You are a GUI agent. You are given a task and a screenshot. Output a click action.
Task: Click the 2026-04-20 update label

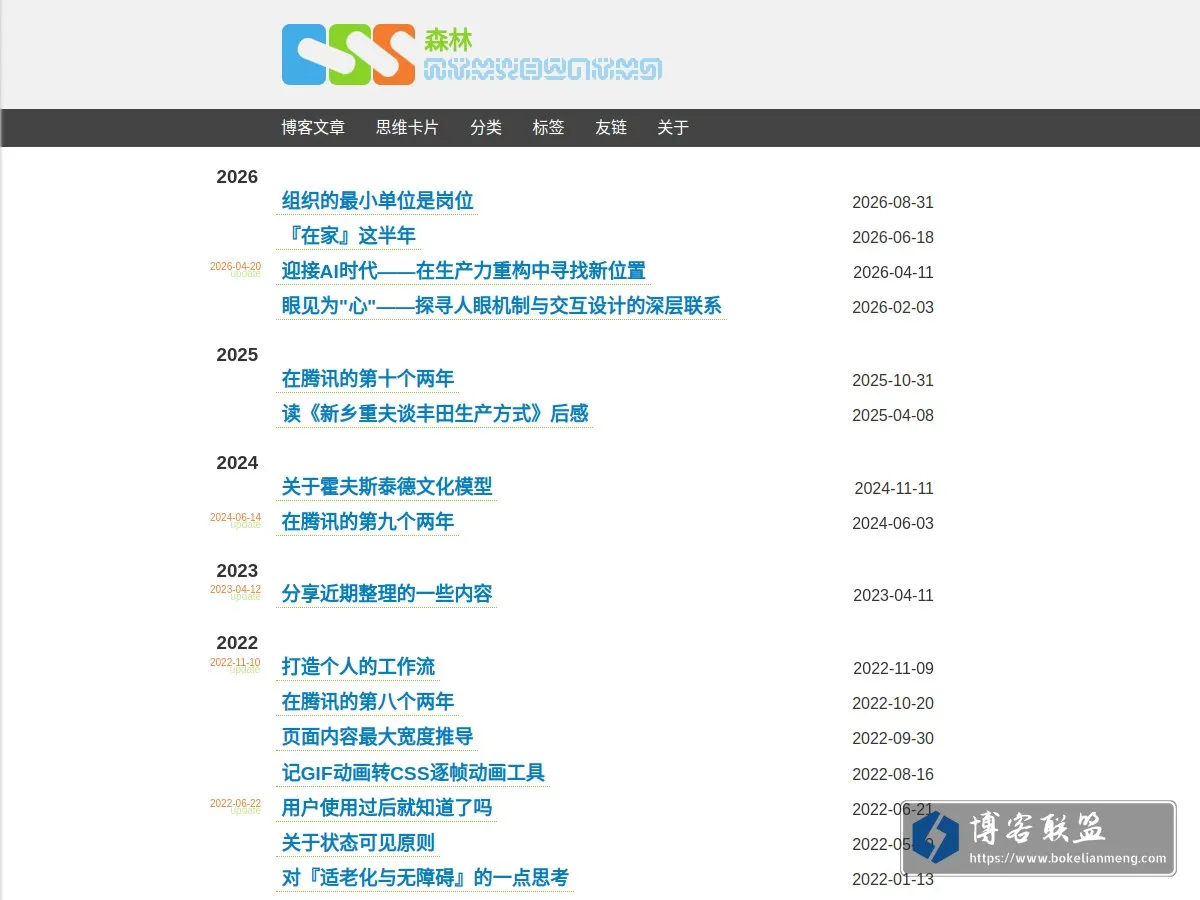[235, 268]
